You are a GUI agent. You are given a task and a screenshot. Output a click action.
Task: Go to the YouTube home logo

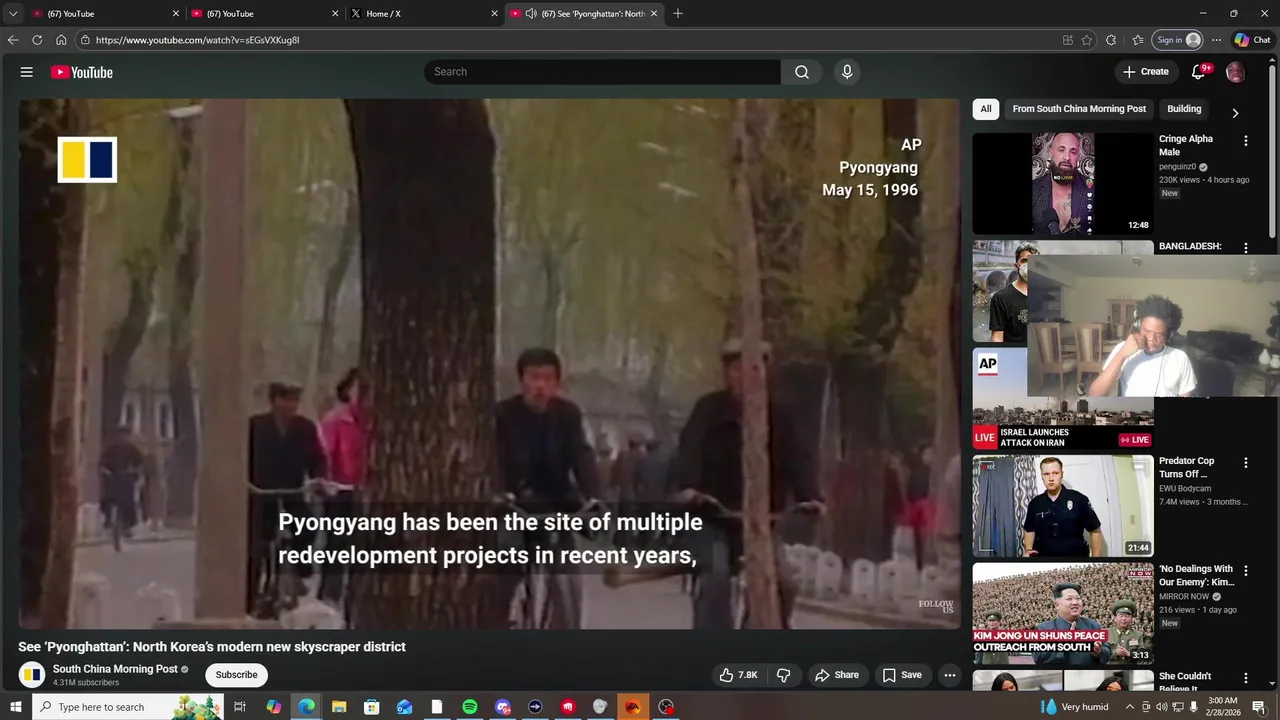tap(81, 72)
